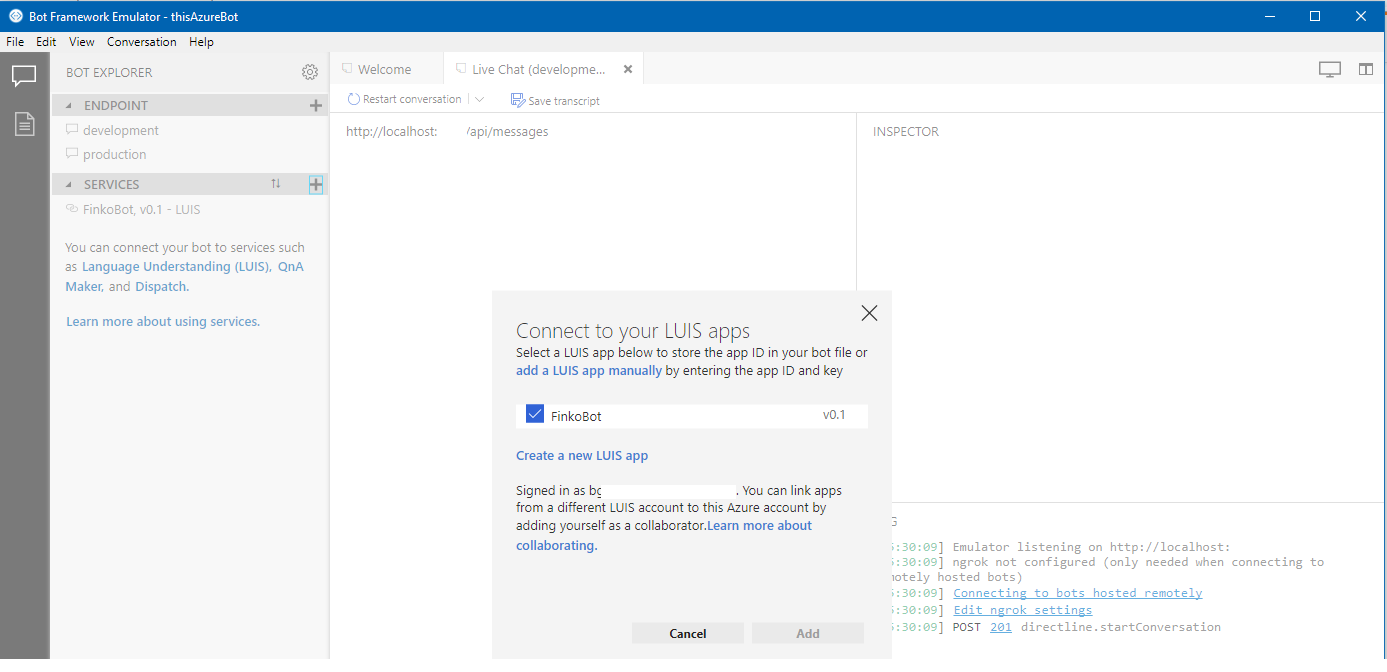1387x672 pixels.
Task: Click the localhost api/messages endpoint text
Action: [x=447, y=131]
